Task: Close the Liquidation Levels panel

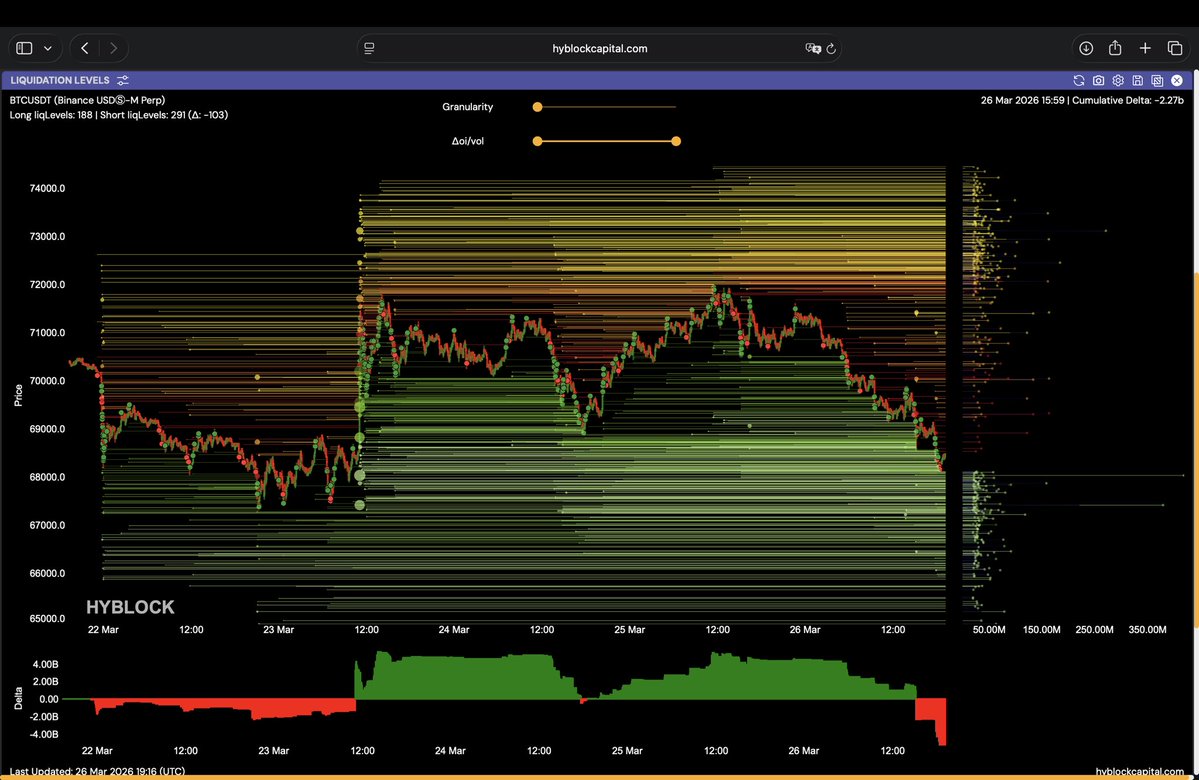Action: (1177, 80)
